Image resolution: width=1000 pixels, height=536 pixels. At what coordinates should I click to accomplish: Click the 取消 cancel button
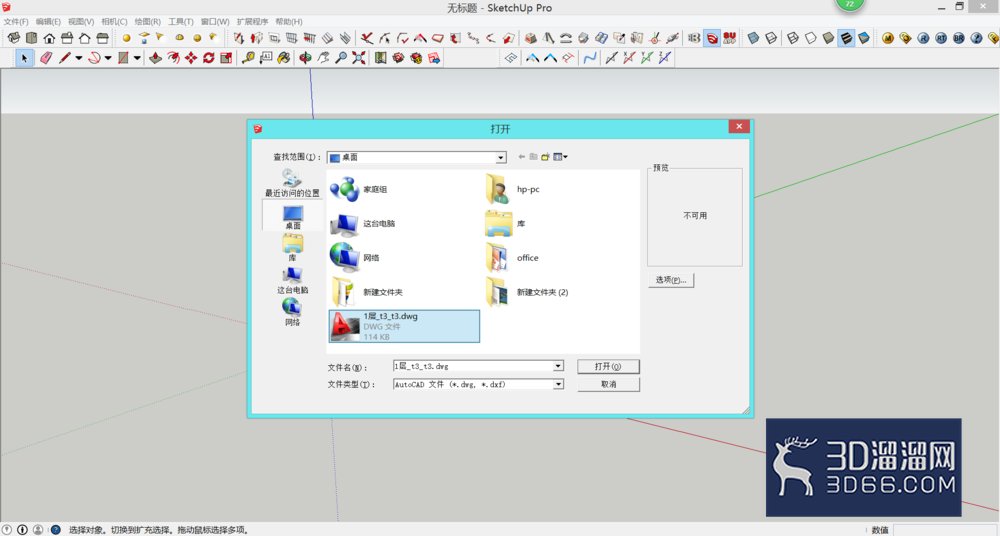coord(608,384)
